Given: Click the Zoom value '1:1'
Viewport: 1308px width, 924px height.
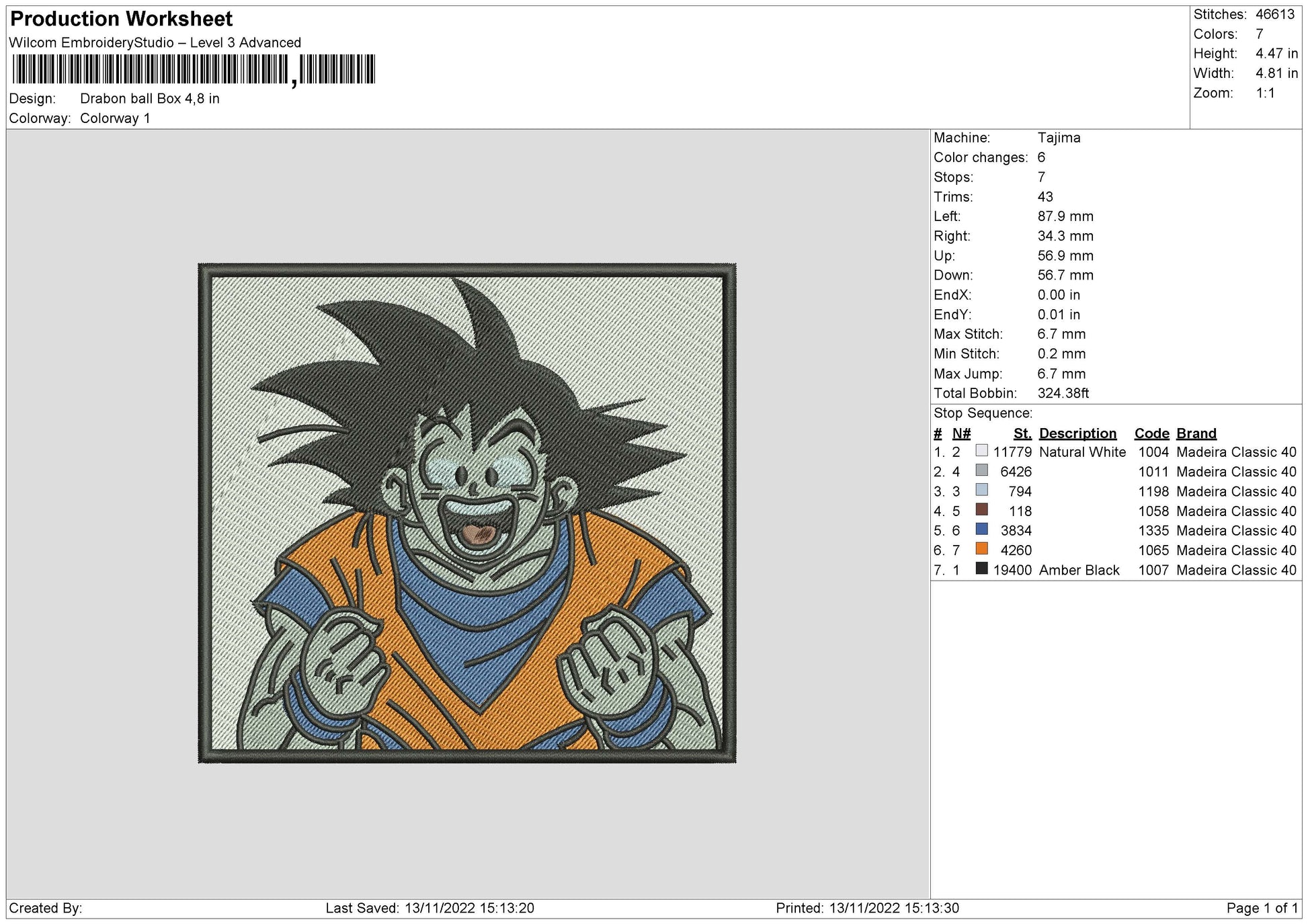Looking at the screenshot, I should [x=1266, y=93].
